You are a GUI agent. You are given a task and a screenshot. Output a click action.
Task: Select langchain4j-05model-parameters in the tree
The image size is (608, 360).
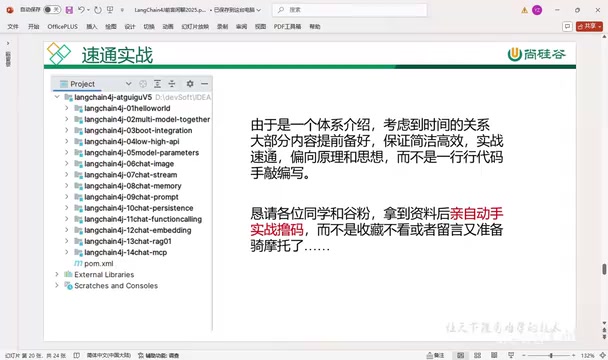point(142,152)
